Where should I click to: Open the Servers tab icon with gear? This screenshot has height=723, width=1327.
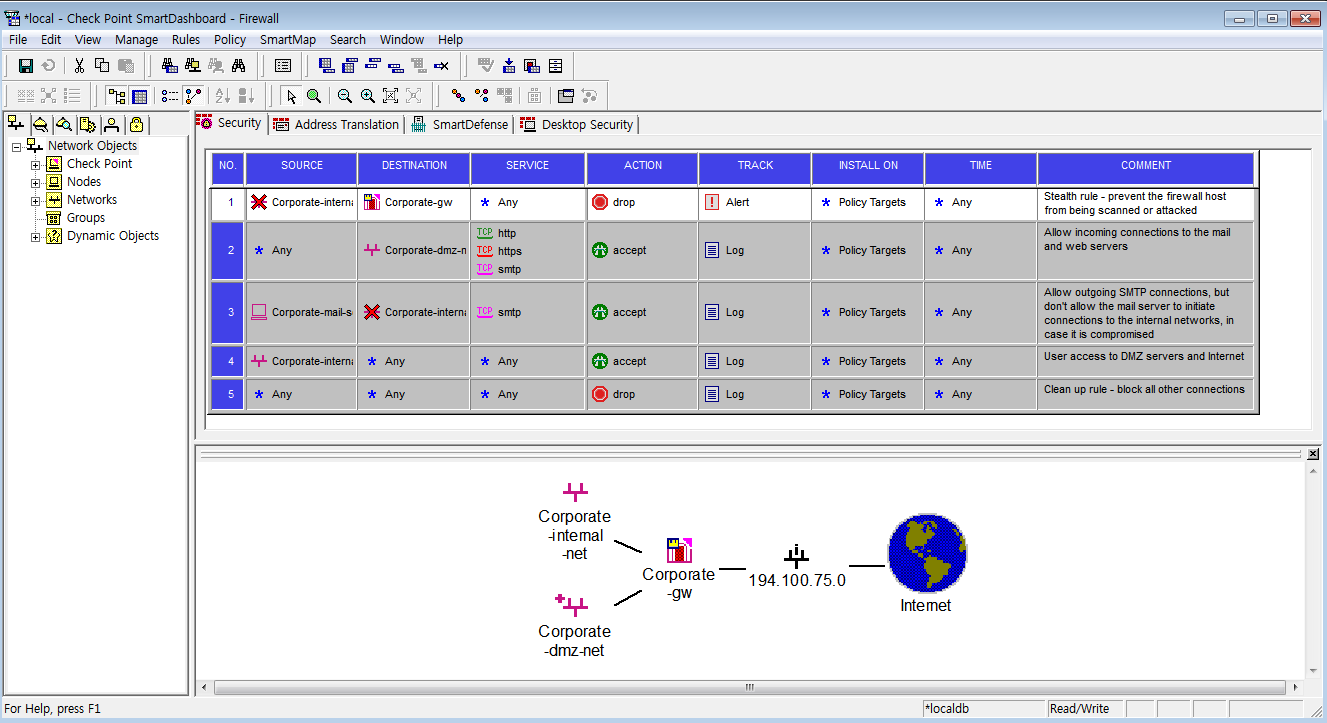pos(88,124)
